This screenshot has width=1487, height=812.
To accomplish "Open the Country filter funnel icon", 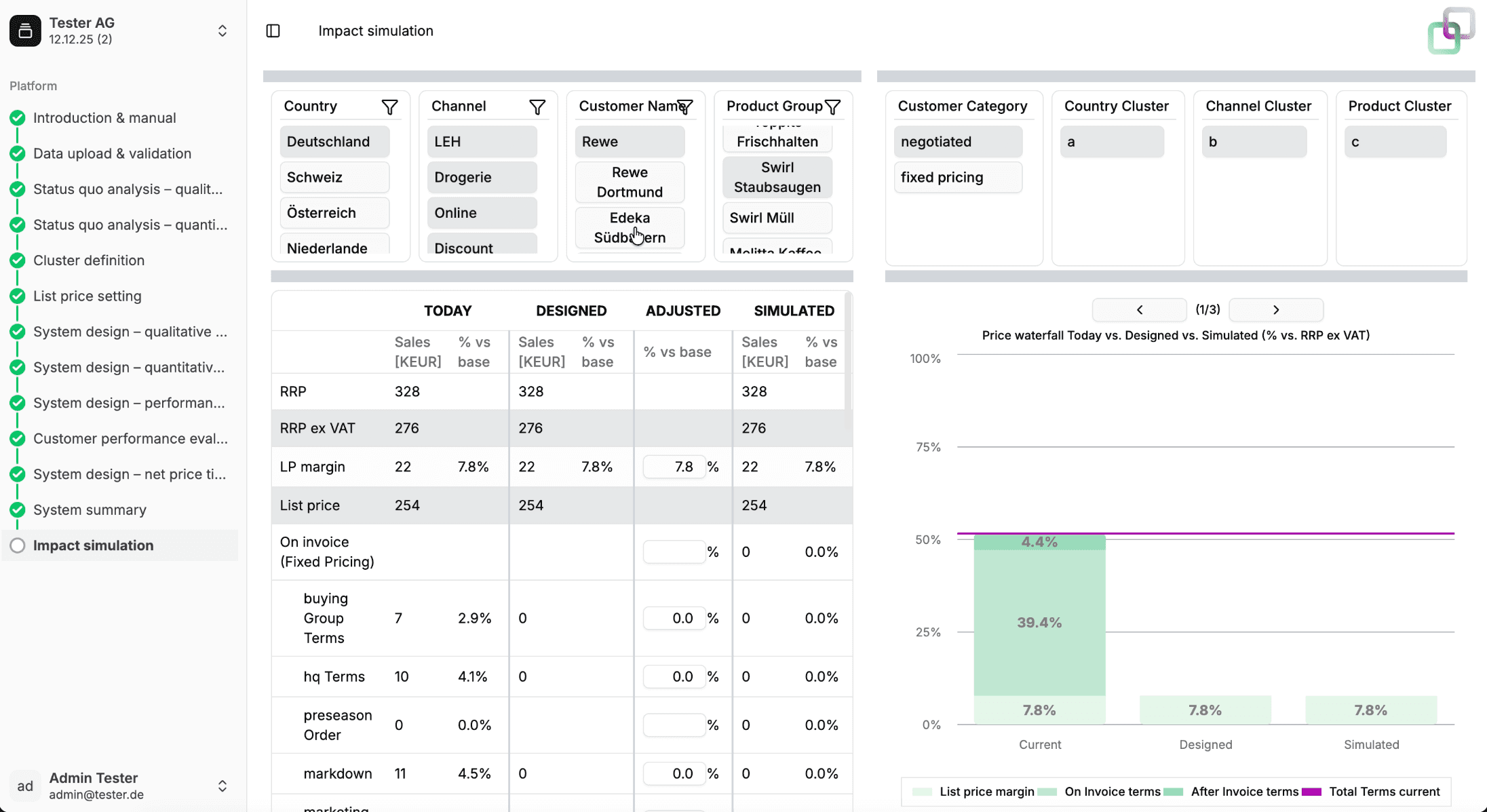I will point(389,107).
